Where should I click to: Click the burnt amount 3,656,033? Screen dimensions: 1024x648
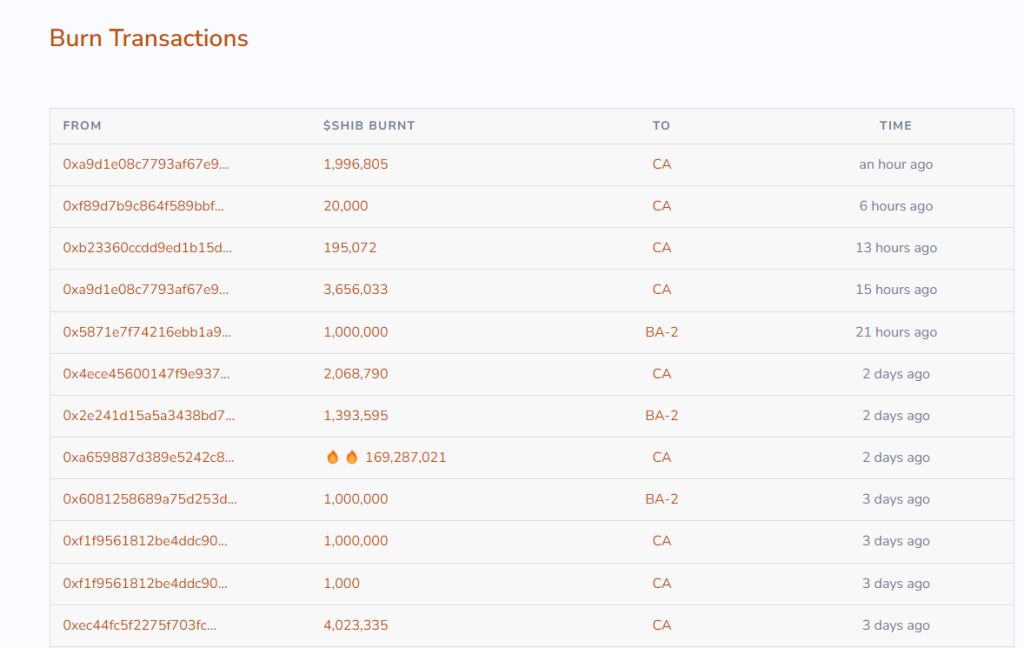(x=356, y=289)
